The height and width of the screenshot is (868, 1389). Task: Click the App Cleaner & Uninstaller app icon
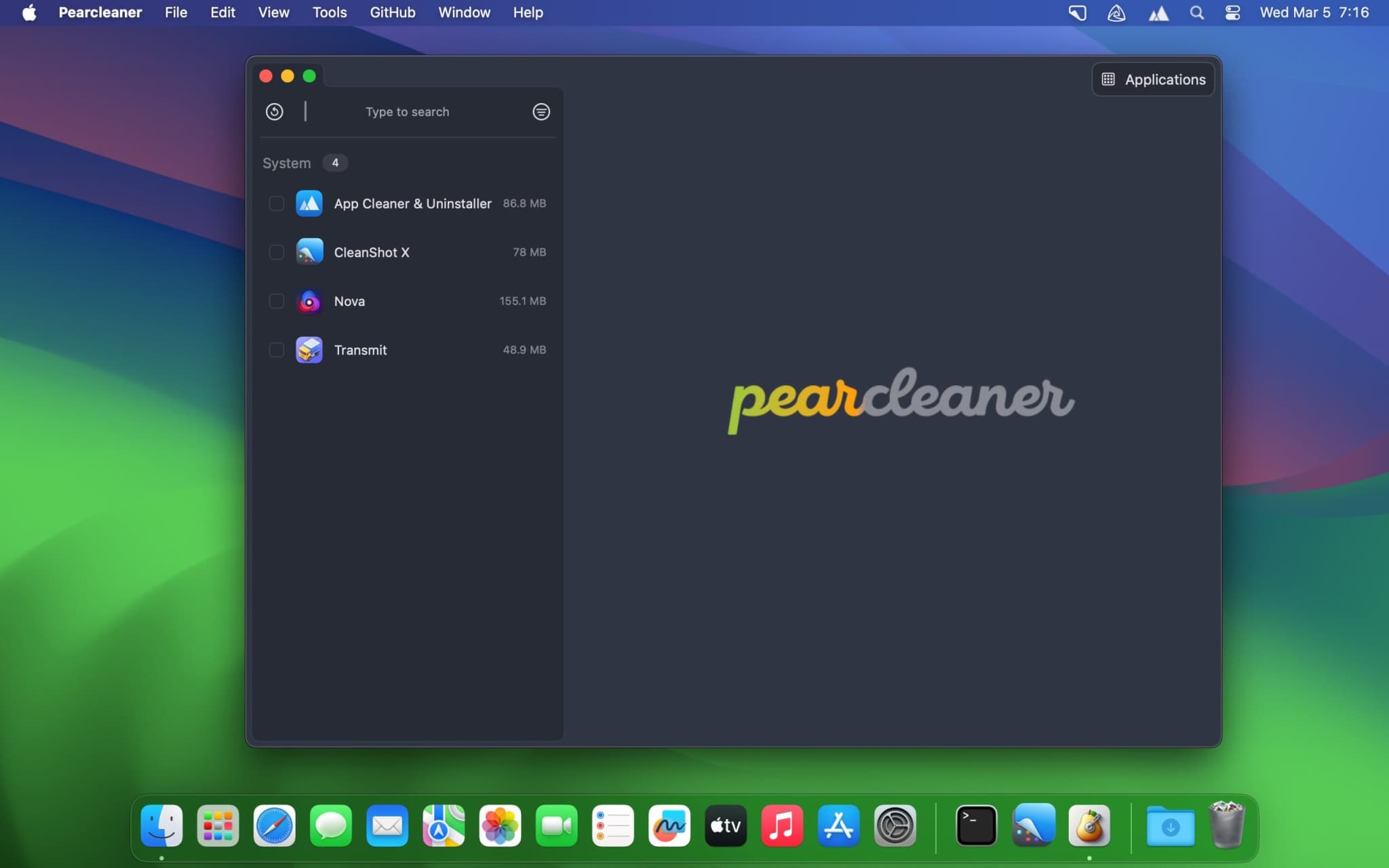pyautogui.click(x=309, y=203)
